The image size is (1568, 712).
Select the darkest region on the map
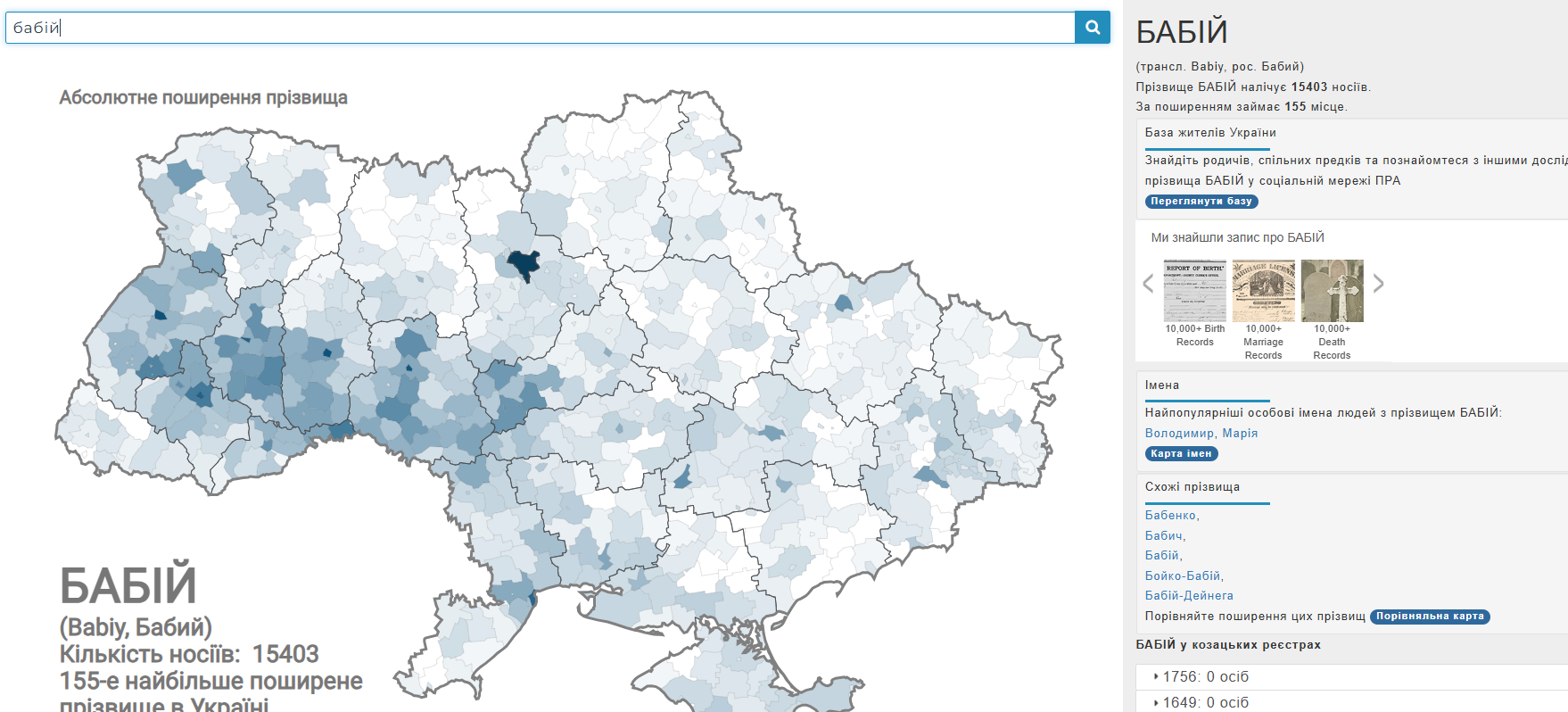[524, 264]
